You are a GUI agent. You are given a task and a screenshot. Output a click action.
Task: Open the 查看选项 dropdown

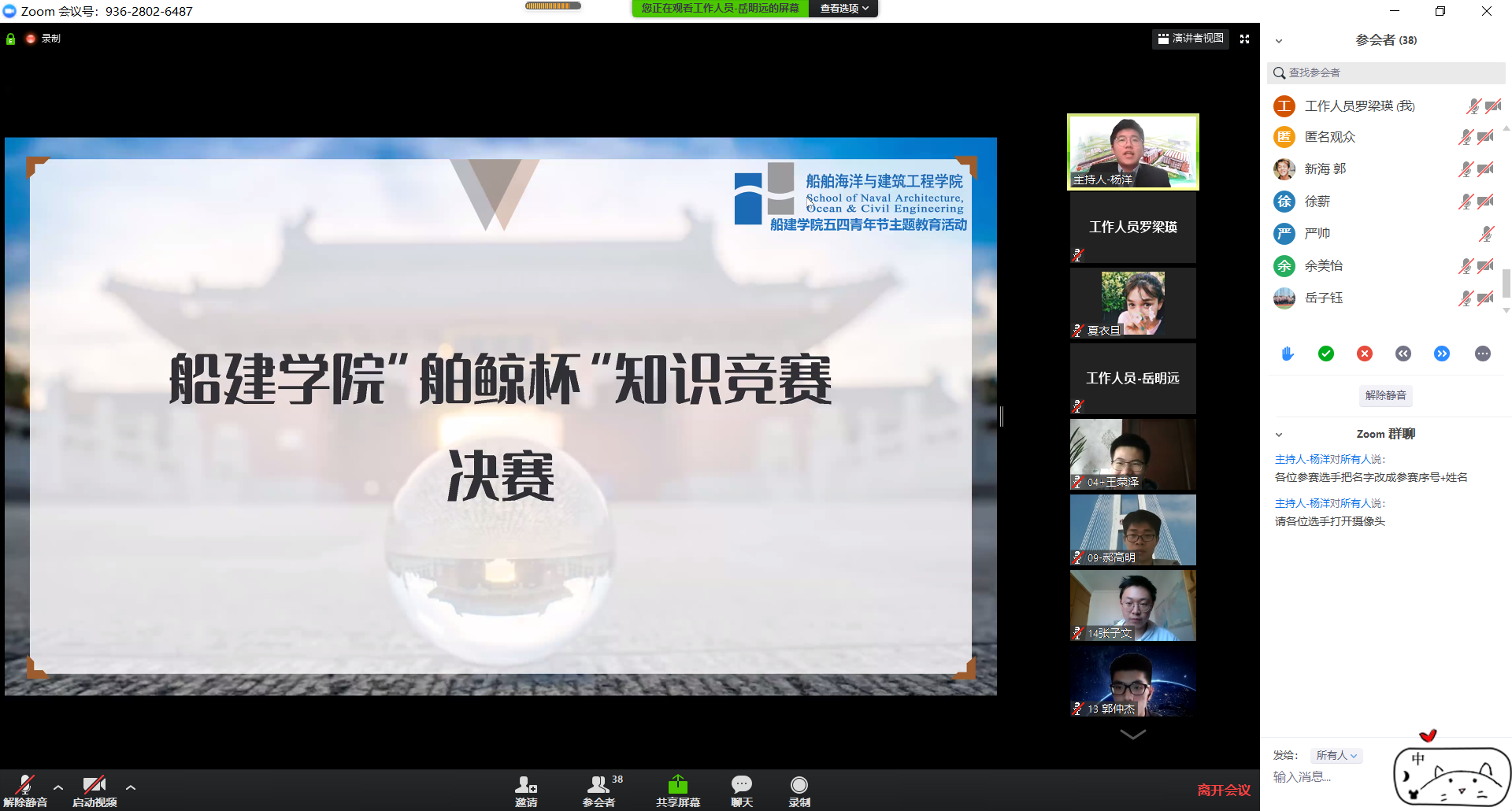pyautogui.click(x=843, y=9)
